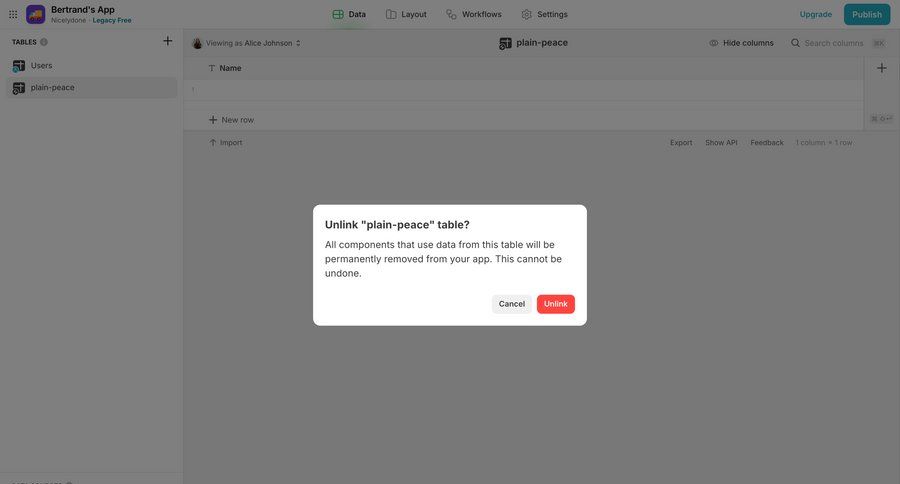Cancel the unlink table dialog
This screenshot has width=900, height=484.
tap(511, 304)
